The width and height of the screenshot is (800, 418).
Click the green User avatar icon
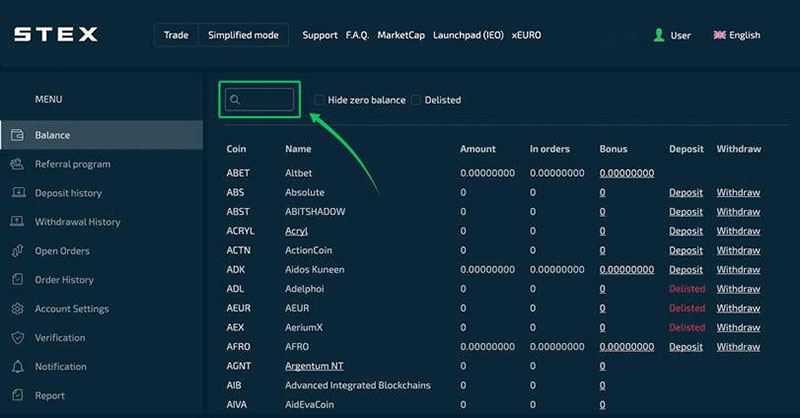(659, 35)
